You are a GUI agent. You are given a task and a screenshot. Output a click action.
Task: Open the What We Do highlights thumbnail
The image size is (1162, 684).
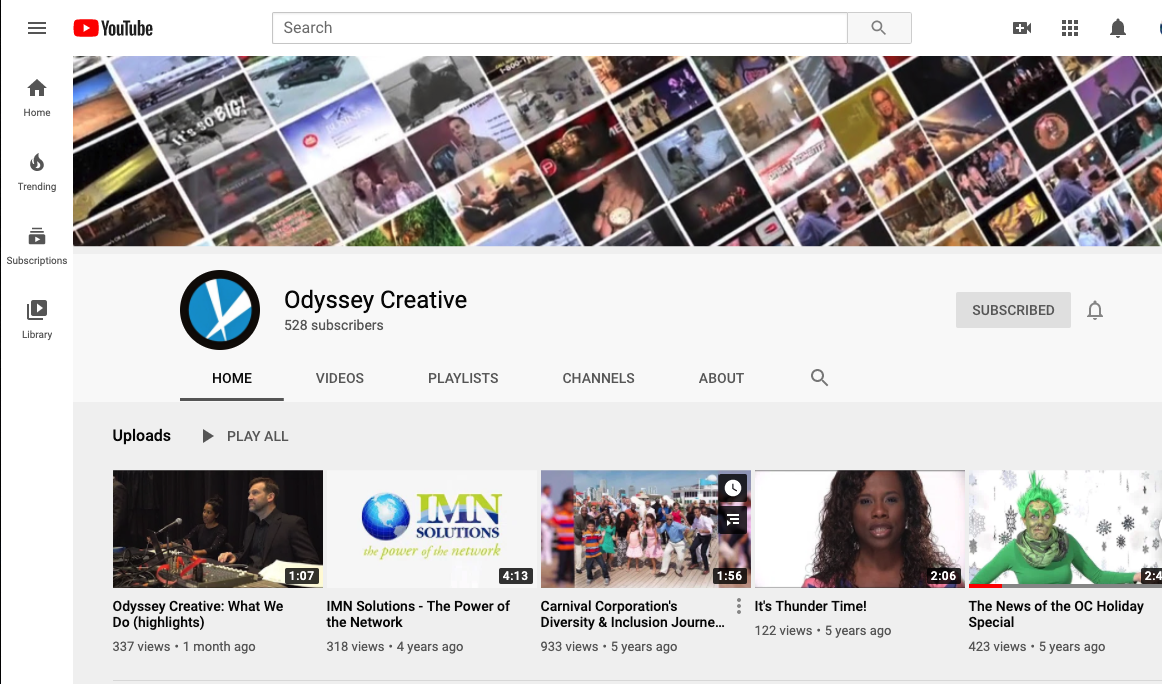click(x=218, y=529)
